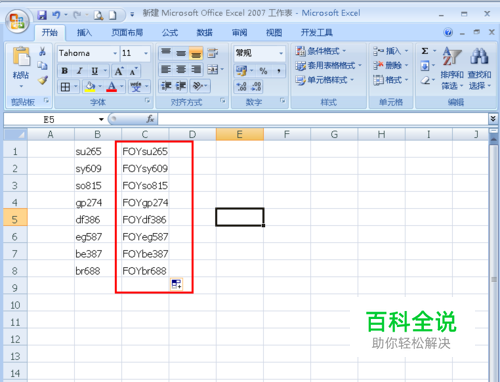The height and width of the screenshot is (382, 500).
Task: Apply percent style
Action: point(263,71)
